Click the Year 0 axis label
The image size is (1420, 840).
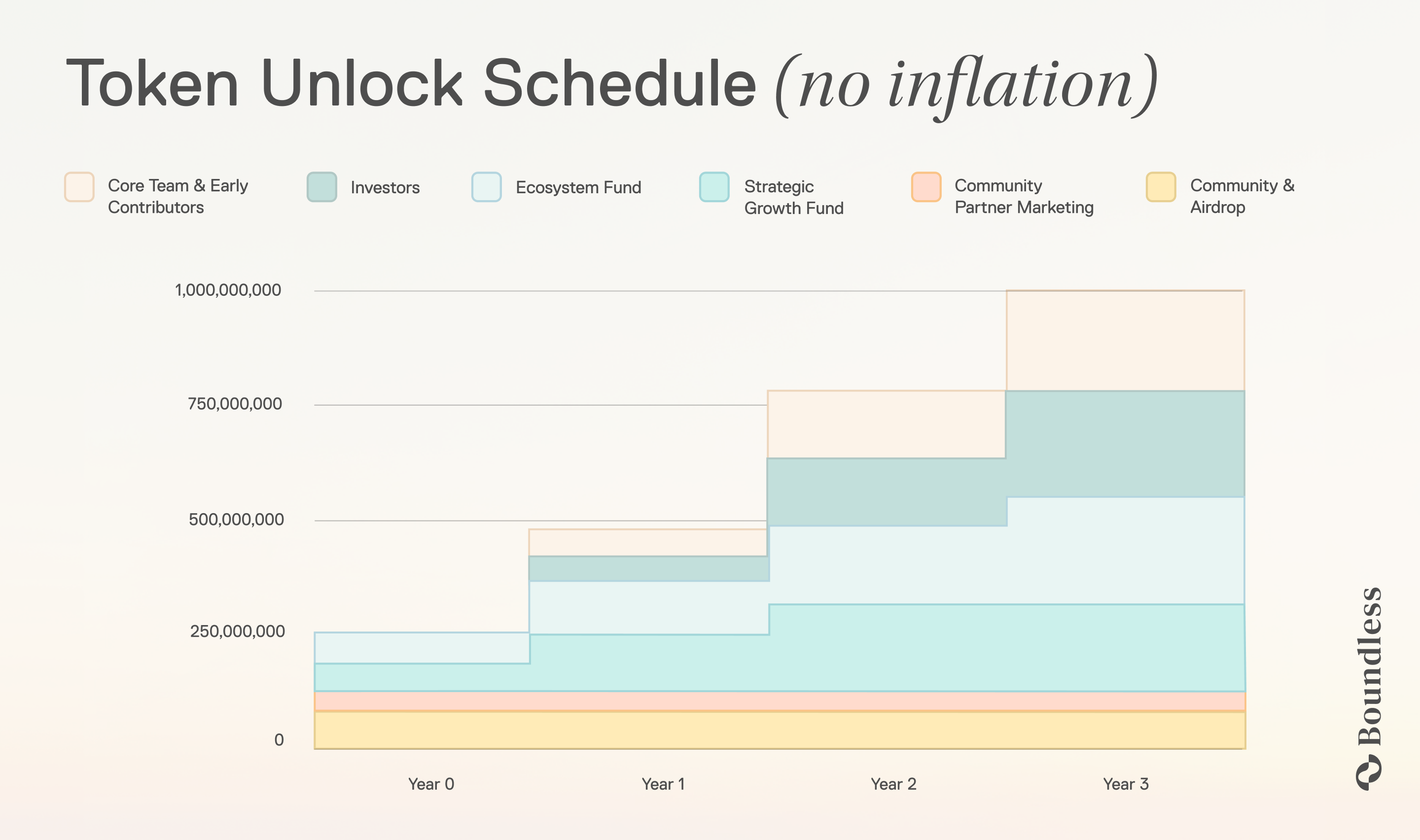(x=431, y=784)
